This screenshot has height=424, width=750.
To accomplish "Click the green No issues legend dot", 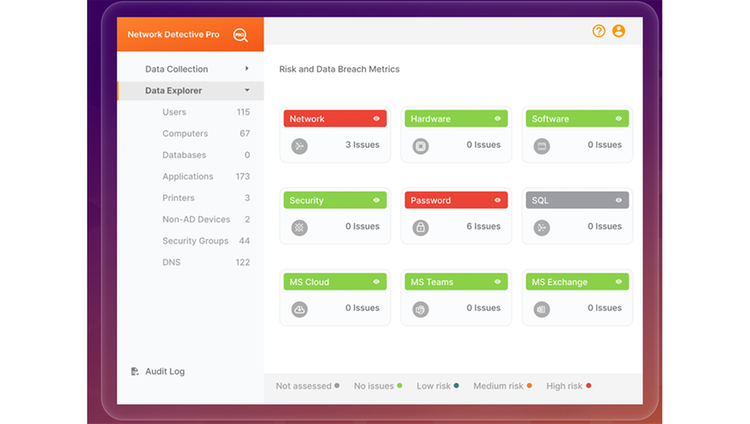I will tap(400, 385).
